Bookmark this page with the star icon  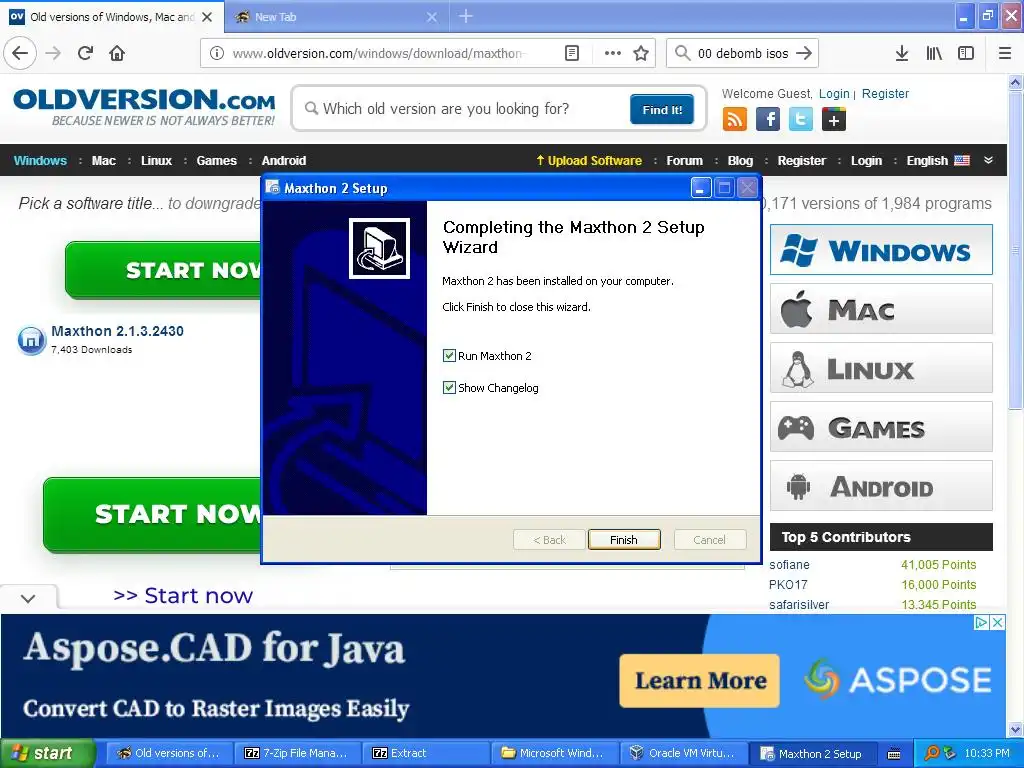641,53
